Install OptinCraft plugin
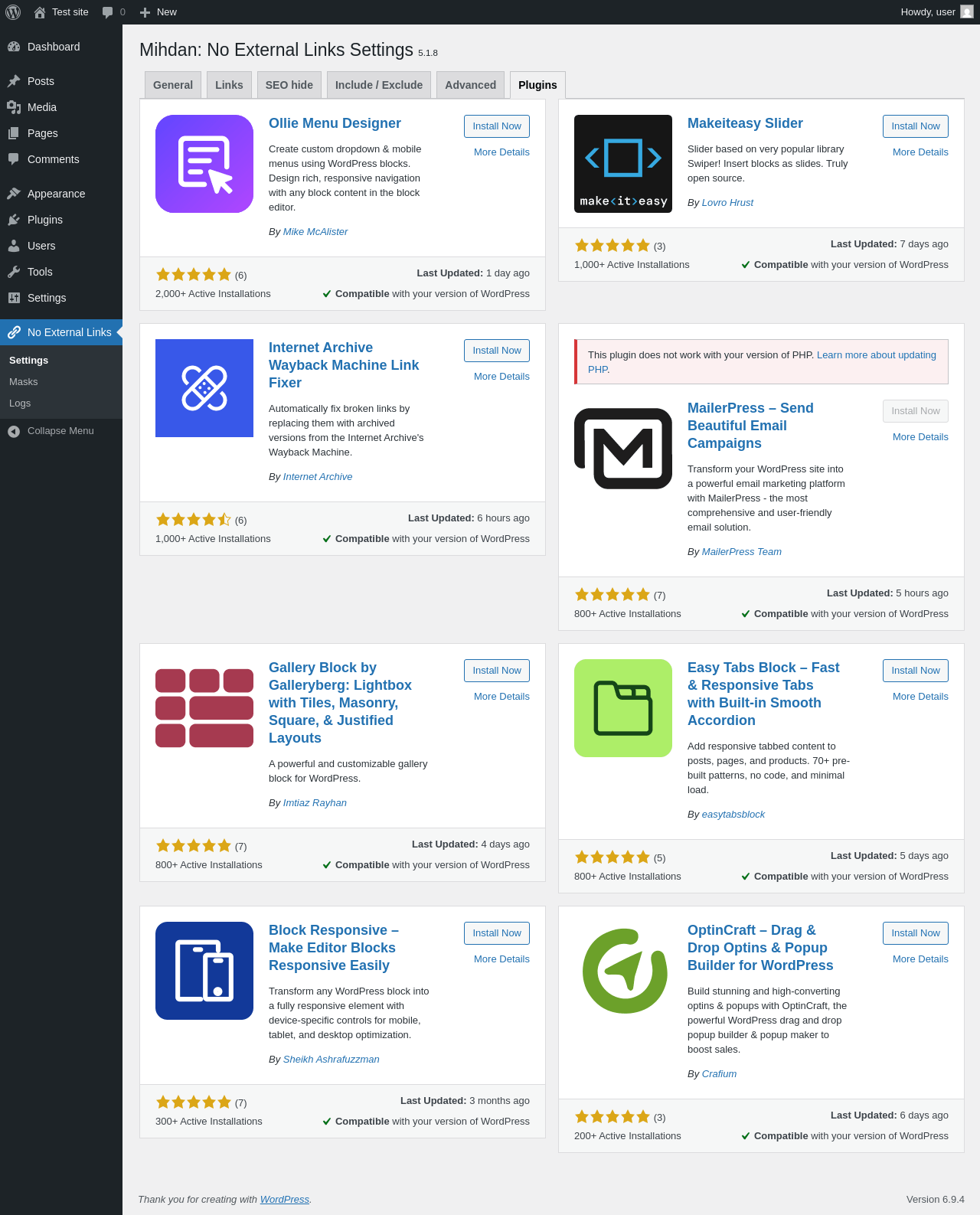The image size is (980, 1215). (916, 933)
